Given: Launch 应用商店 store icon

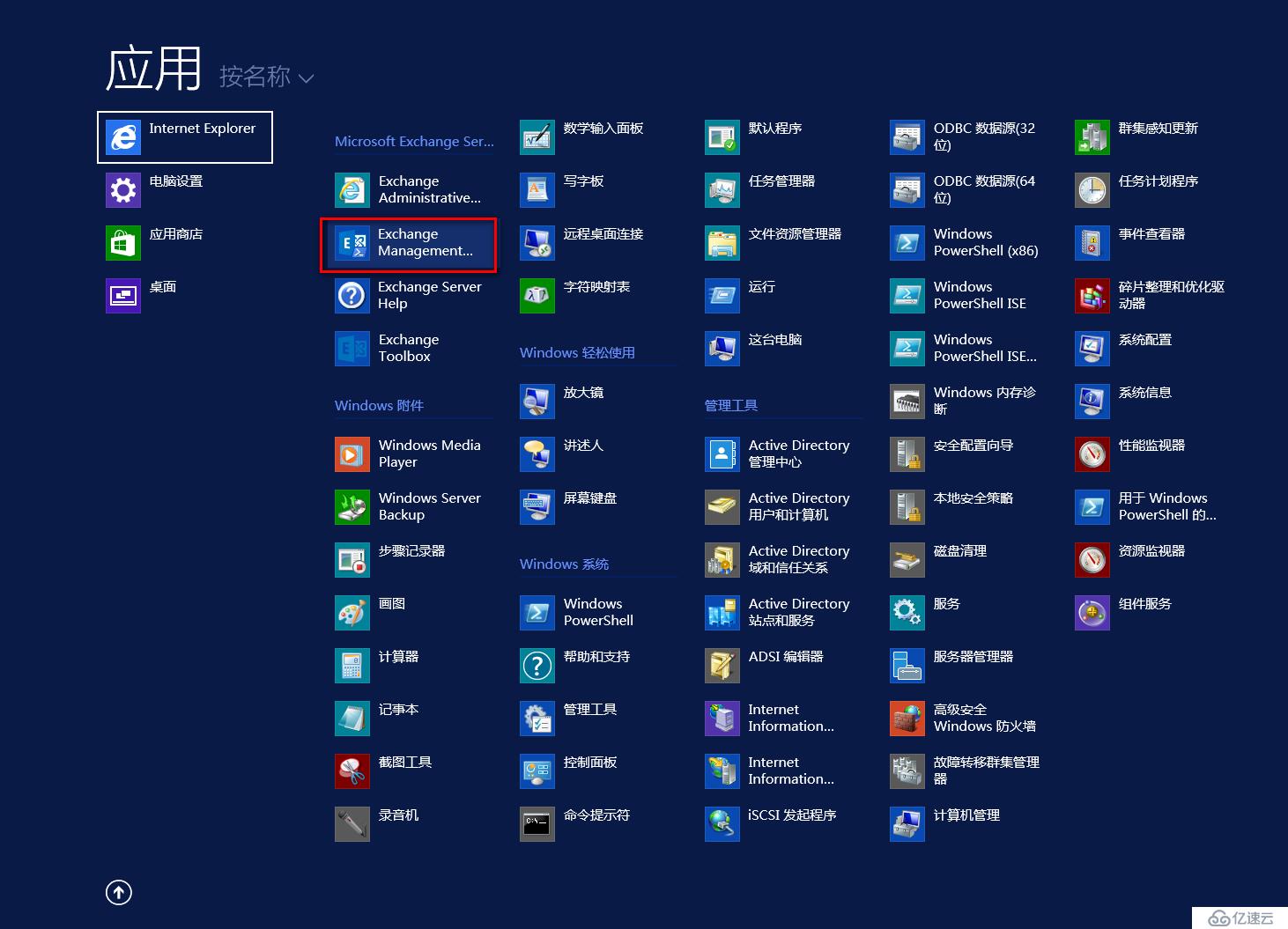Looking at the screenshot, I should point(123,243).
